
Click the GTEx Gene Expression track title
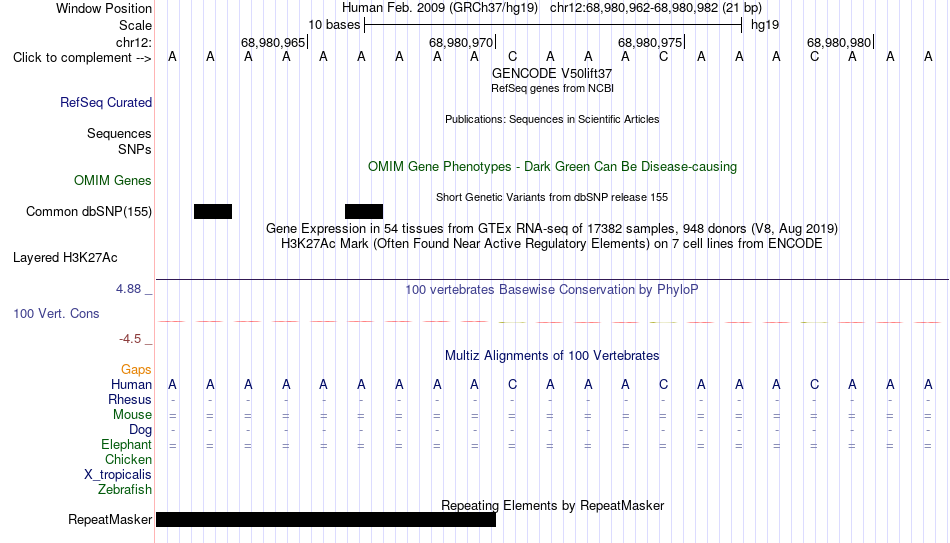(552, 228)
